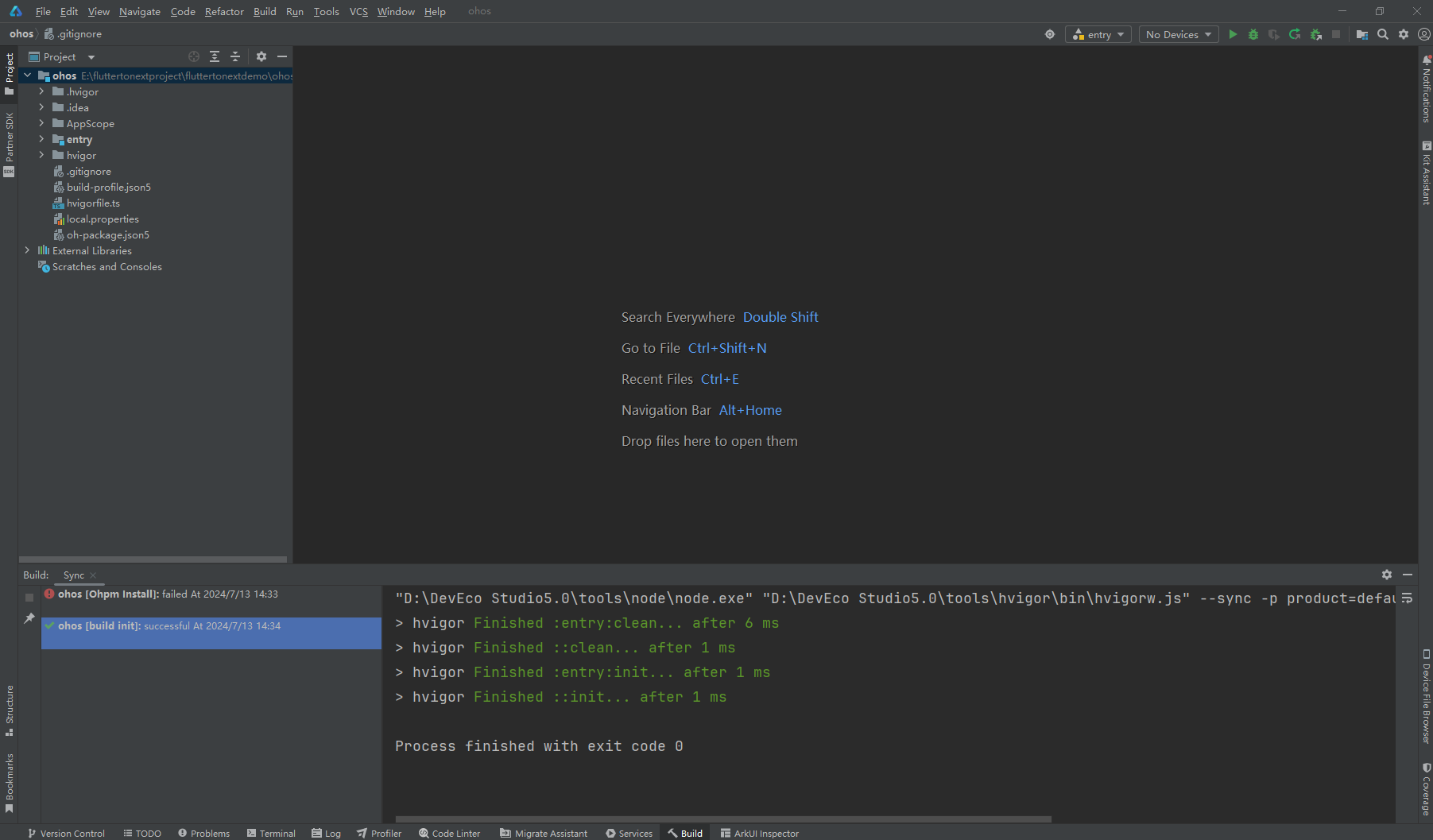1433x840 pixels.
Task: Open Code Linter tool window
Action: pyautogui.click(x=450, y=833)
